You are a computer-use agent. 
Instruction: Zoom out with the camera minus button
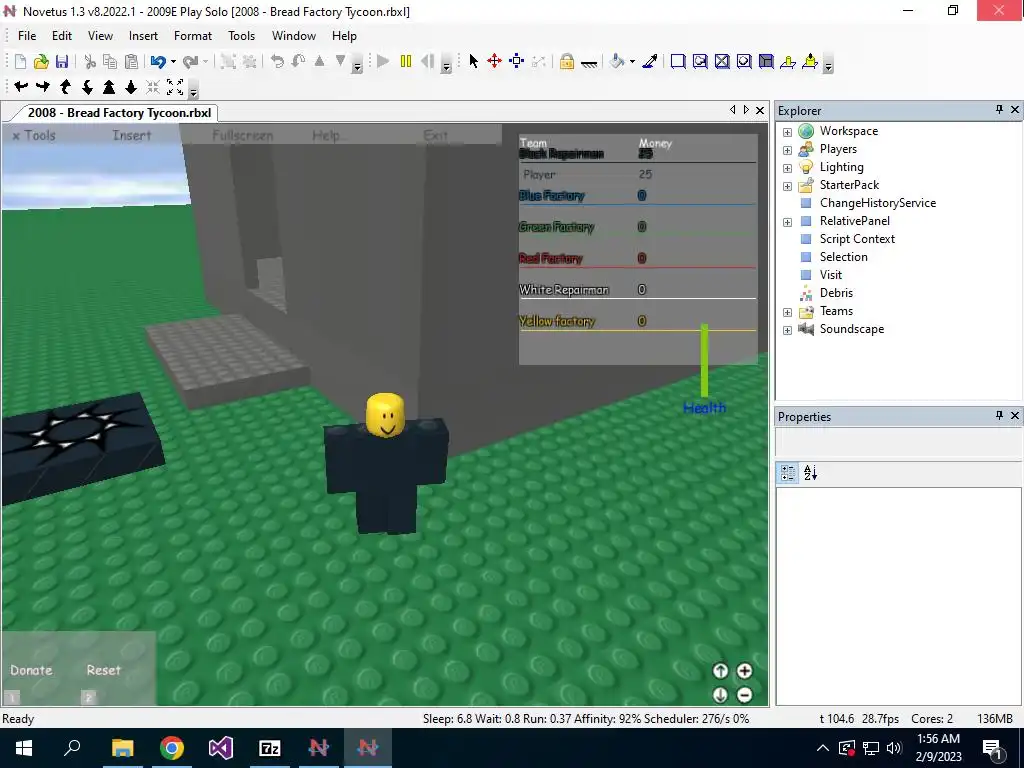tap(744, 695)
